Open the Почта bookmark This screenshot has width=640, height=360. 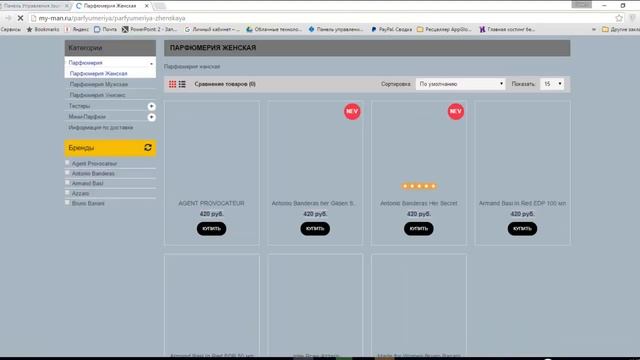tap(105, 29)
